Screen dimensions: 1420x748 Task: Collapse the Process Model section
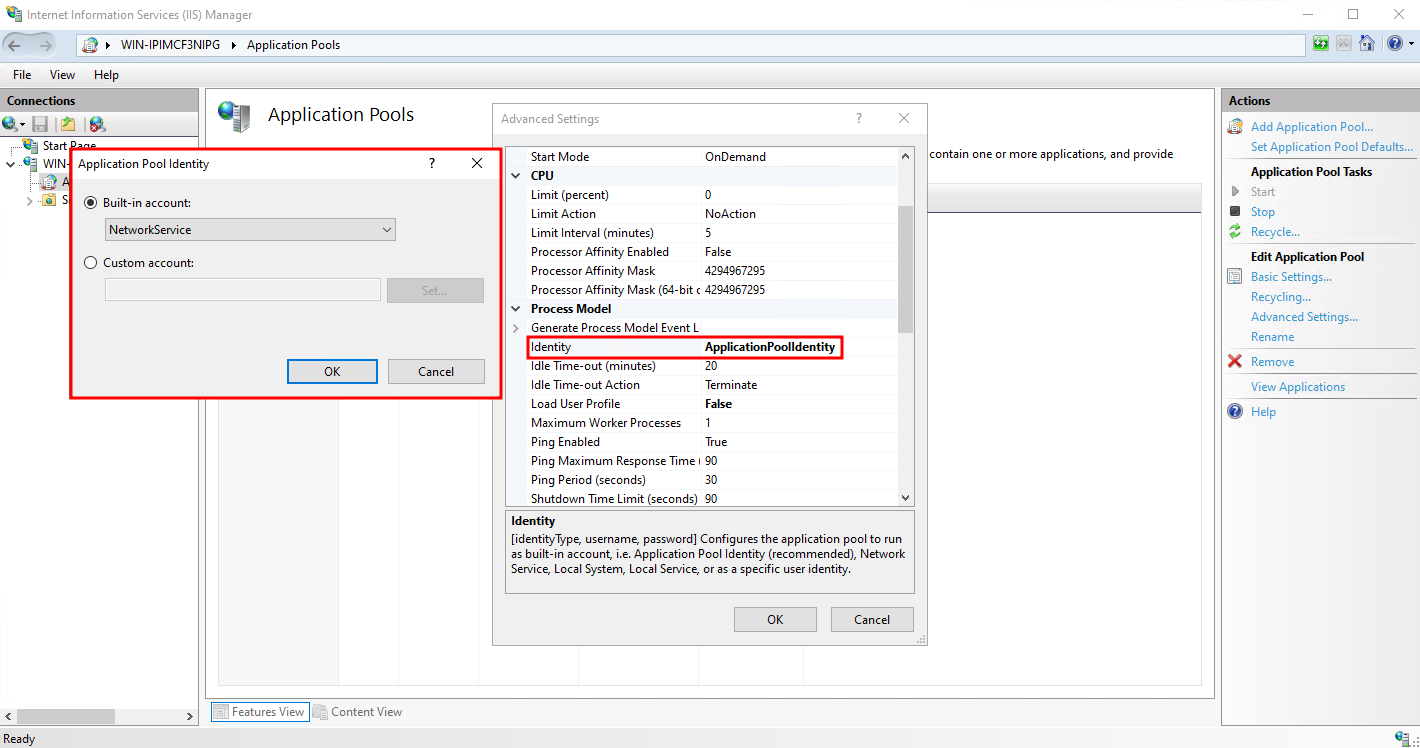pyautogui.click(x=517, y=309)
